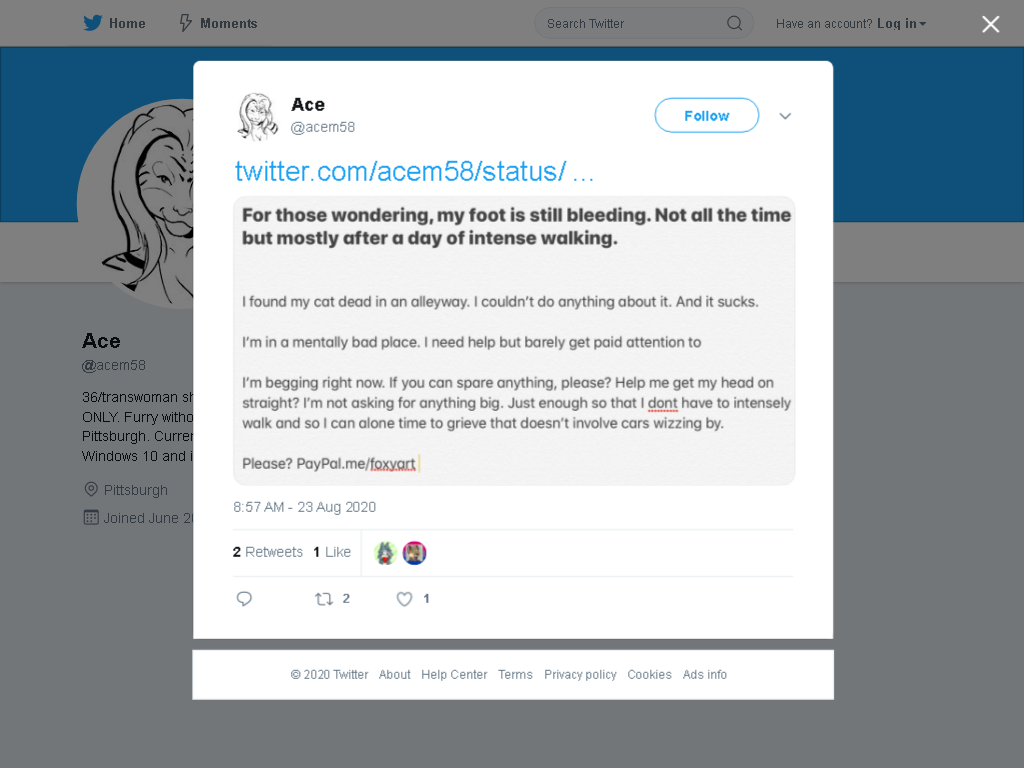Follow the Ace account
This screenshot has height=768, width=1024.
(x=707, y=116)
